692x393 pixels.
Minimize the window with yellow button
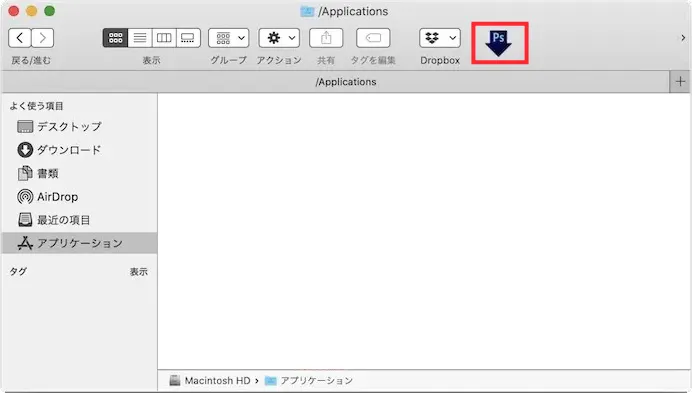point(32,11)
